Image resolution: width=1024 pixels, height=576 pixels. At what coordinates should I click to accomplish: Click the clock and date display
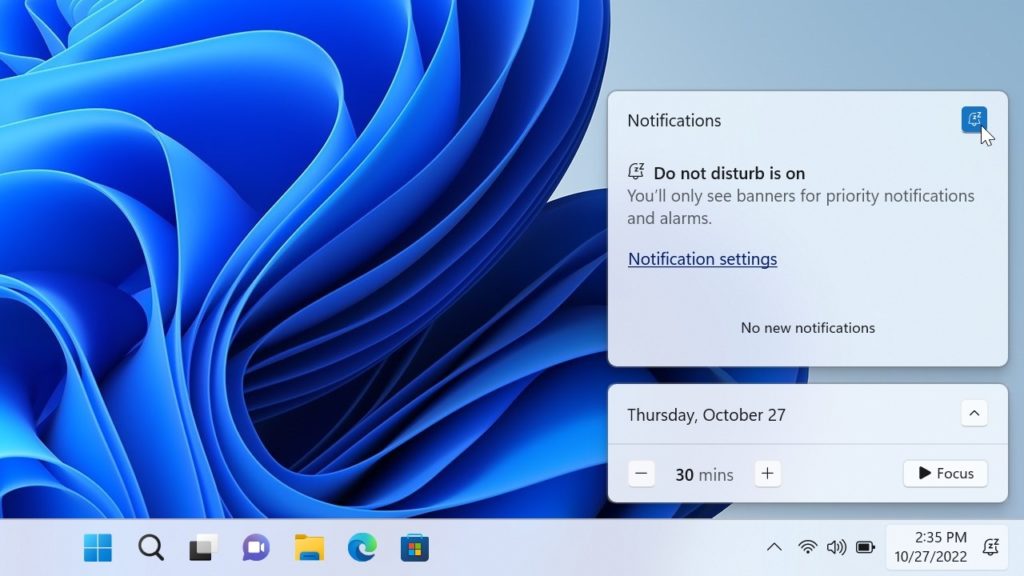pyautogui.click(x=930, y=547)
